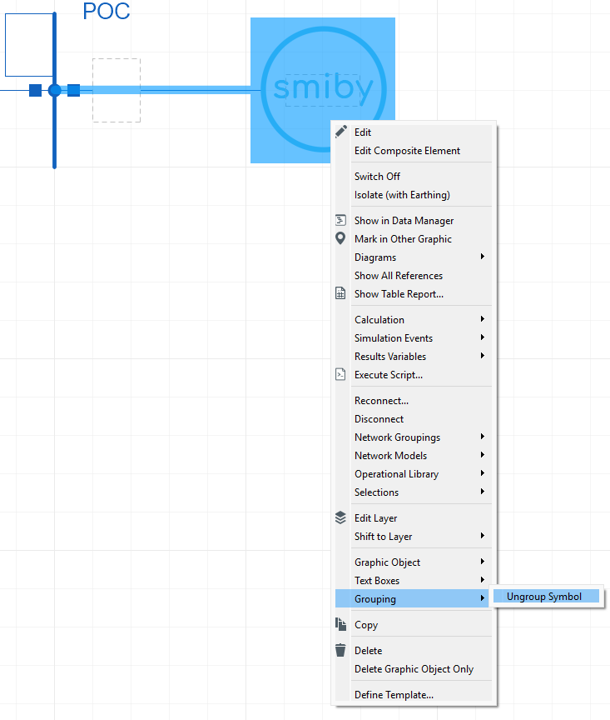The width and height of the screenshot is (610, 720).
Task: Choose Ungroup Symbol from the submenu
Action: click(x=544, y=597)
